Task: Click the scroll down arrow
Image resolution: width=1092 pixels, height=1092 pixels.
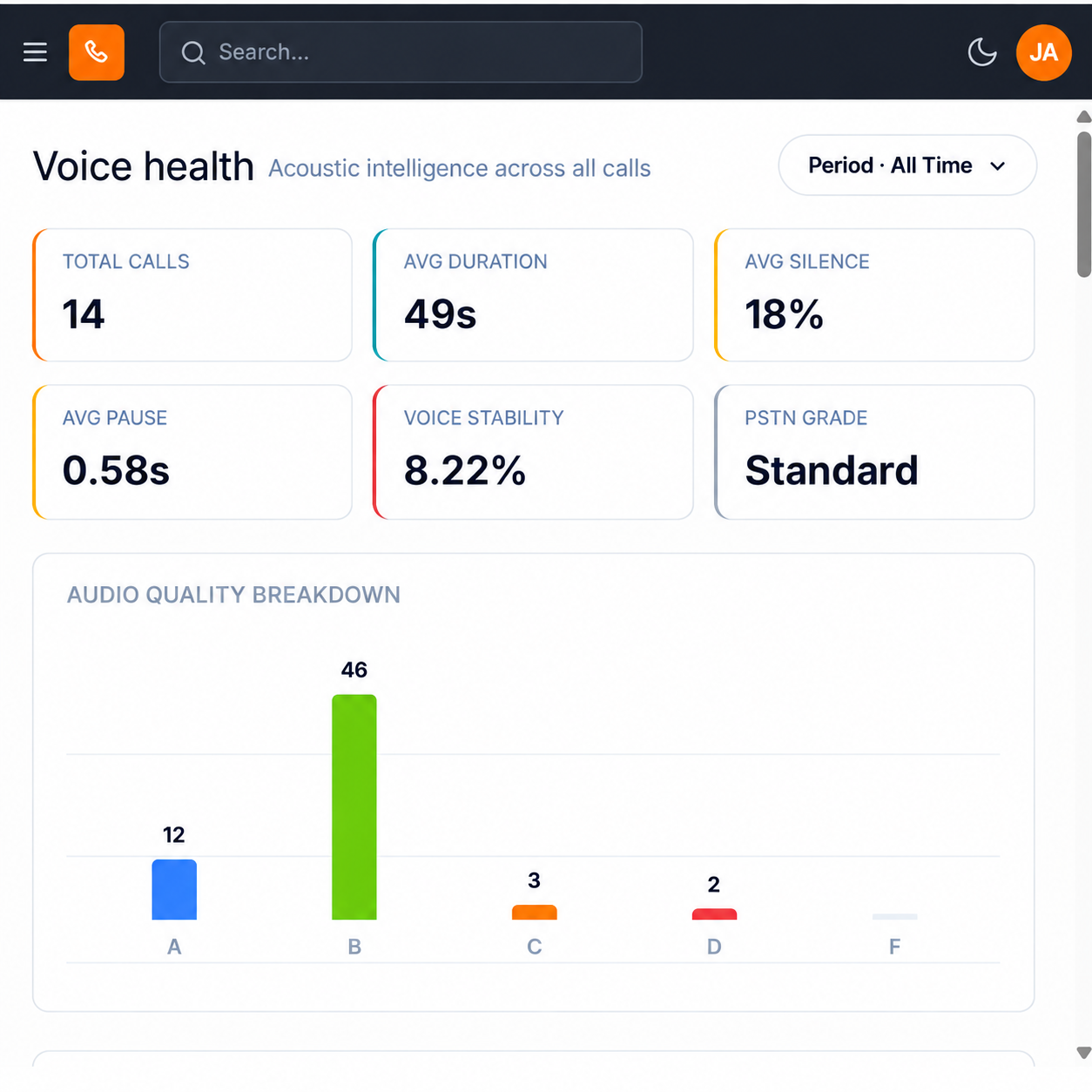Action: click(x=1084, y=1053)
